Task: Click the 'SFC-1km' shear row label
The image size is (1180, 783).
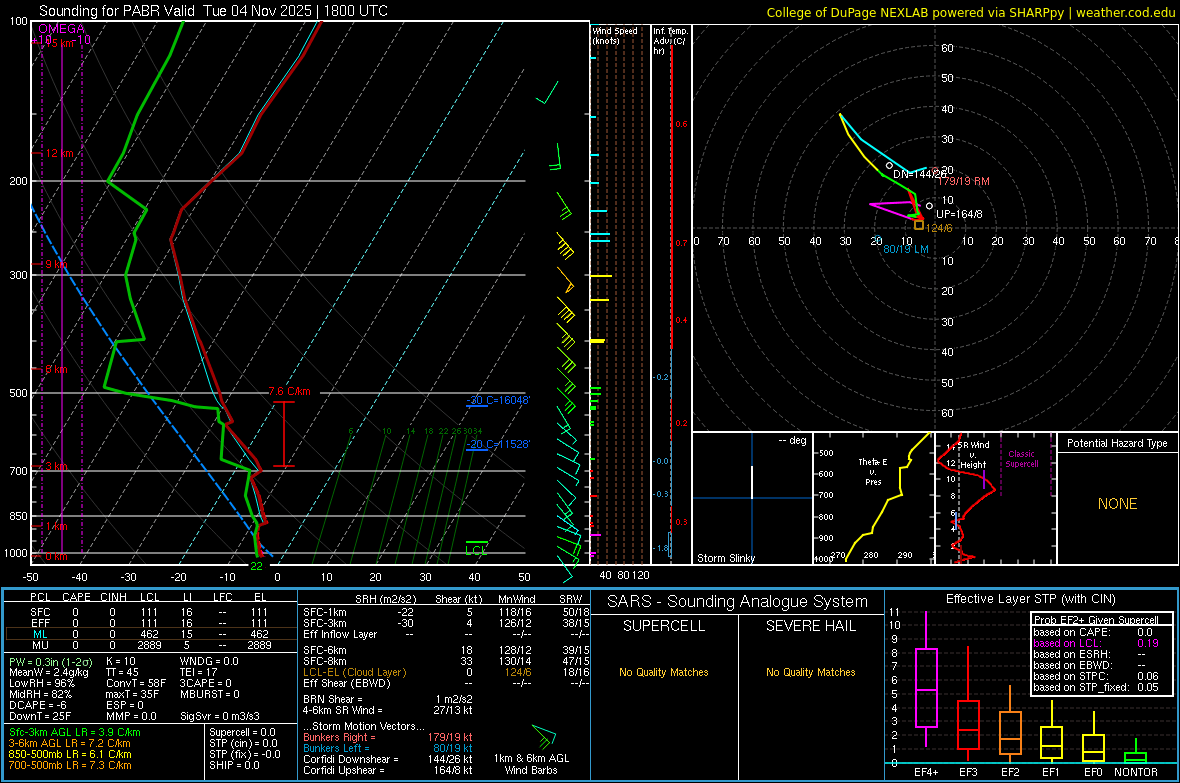Action: pyautogui.click(x=325, y=612)
